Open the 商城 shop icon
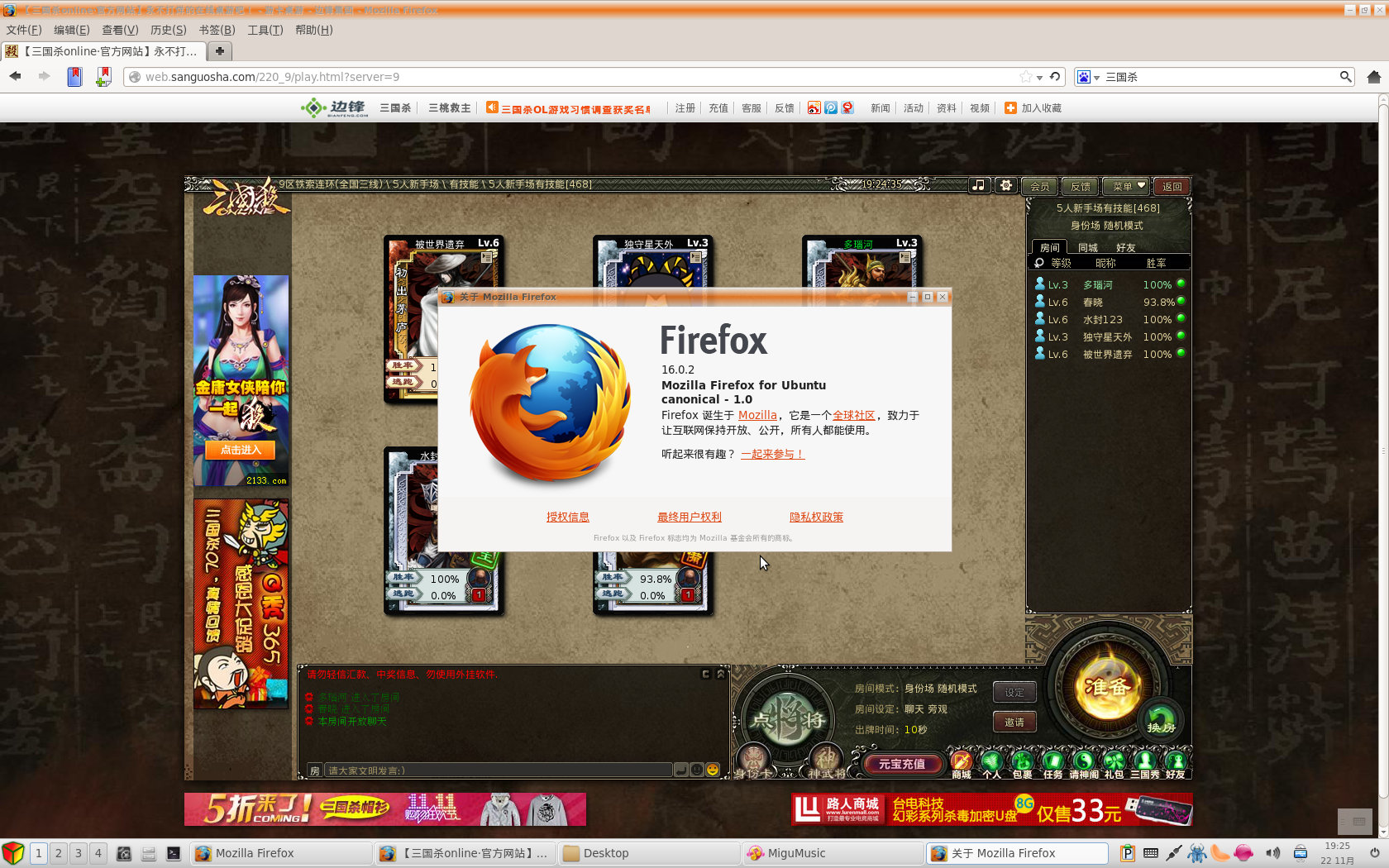This screenshot has height=868, width=1389. coord(962,764)
